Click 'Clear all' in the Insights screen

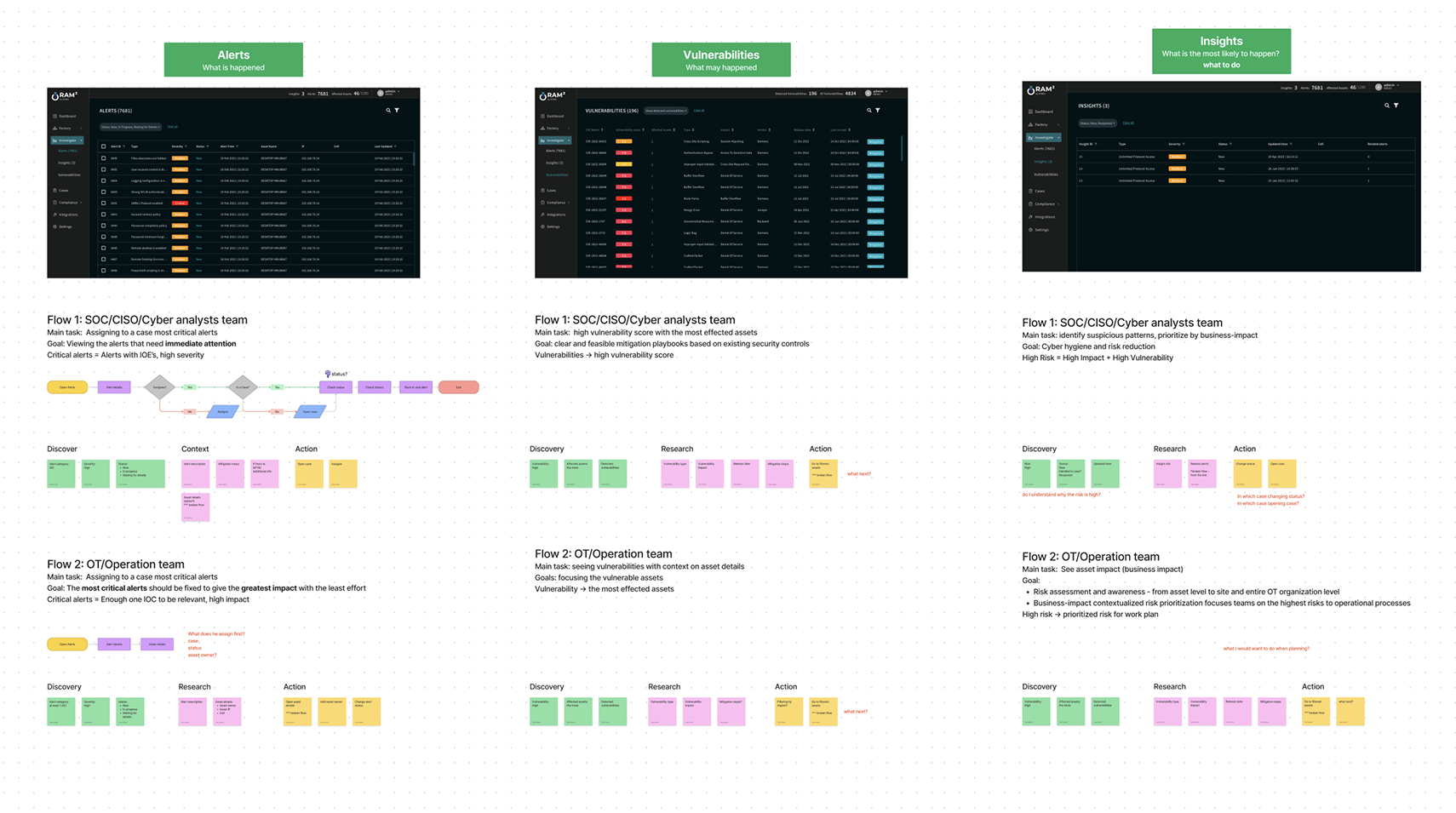coord(1128,123)
